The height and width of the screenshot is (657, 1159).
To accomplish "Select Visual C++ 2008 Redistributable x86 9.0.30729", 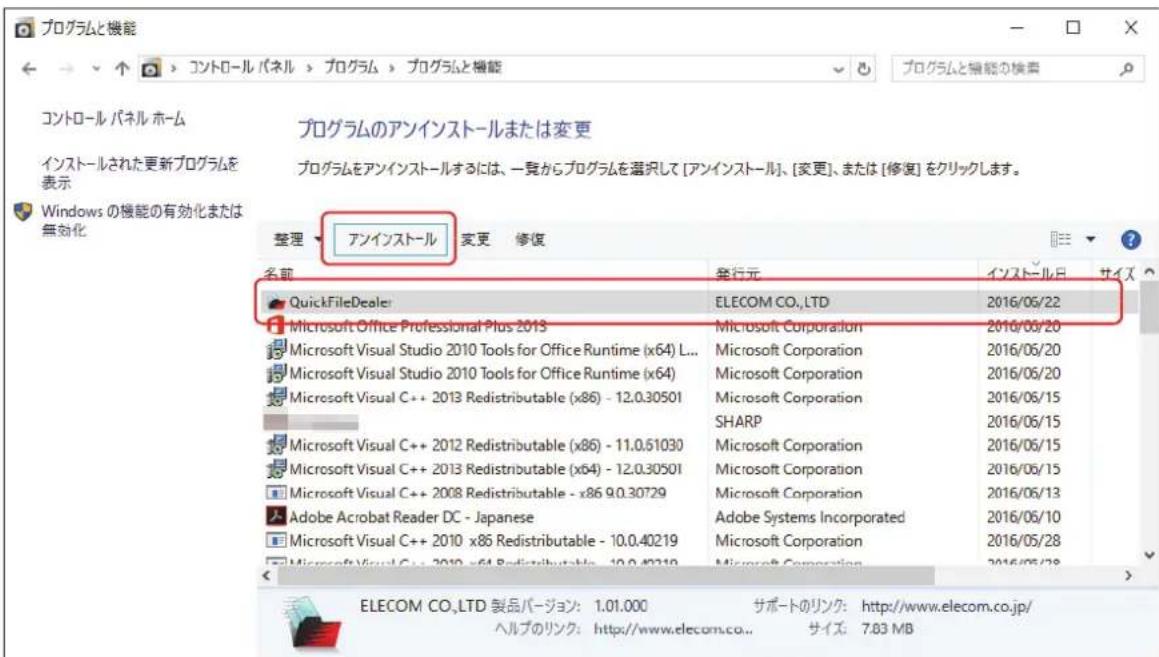I will (477, 493).
